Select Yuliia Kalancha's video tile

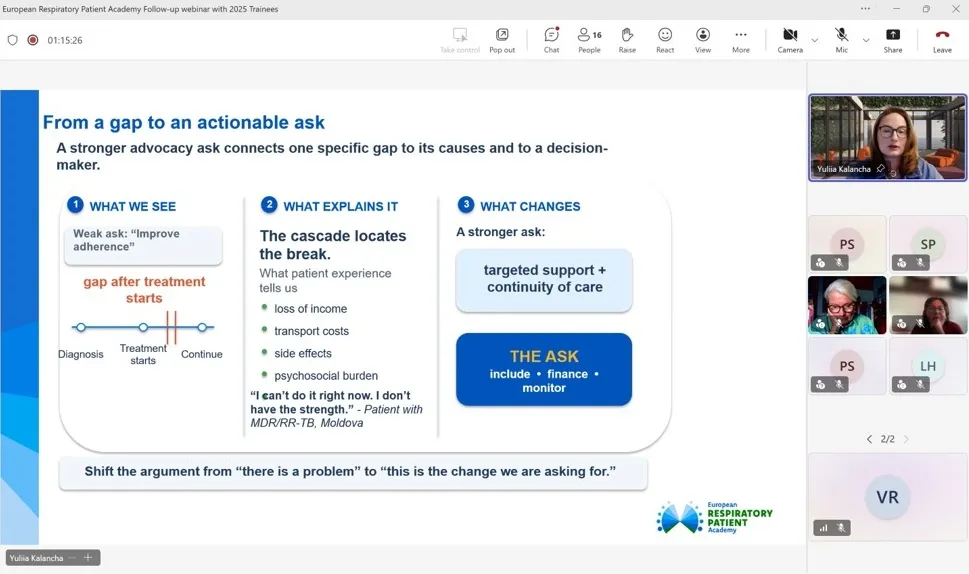(887, 137)
